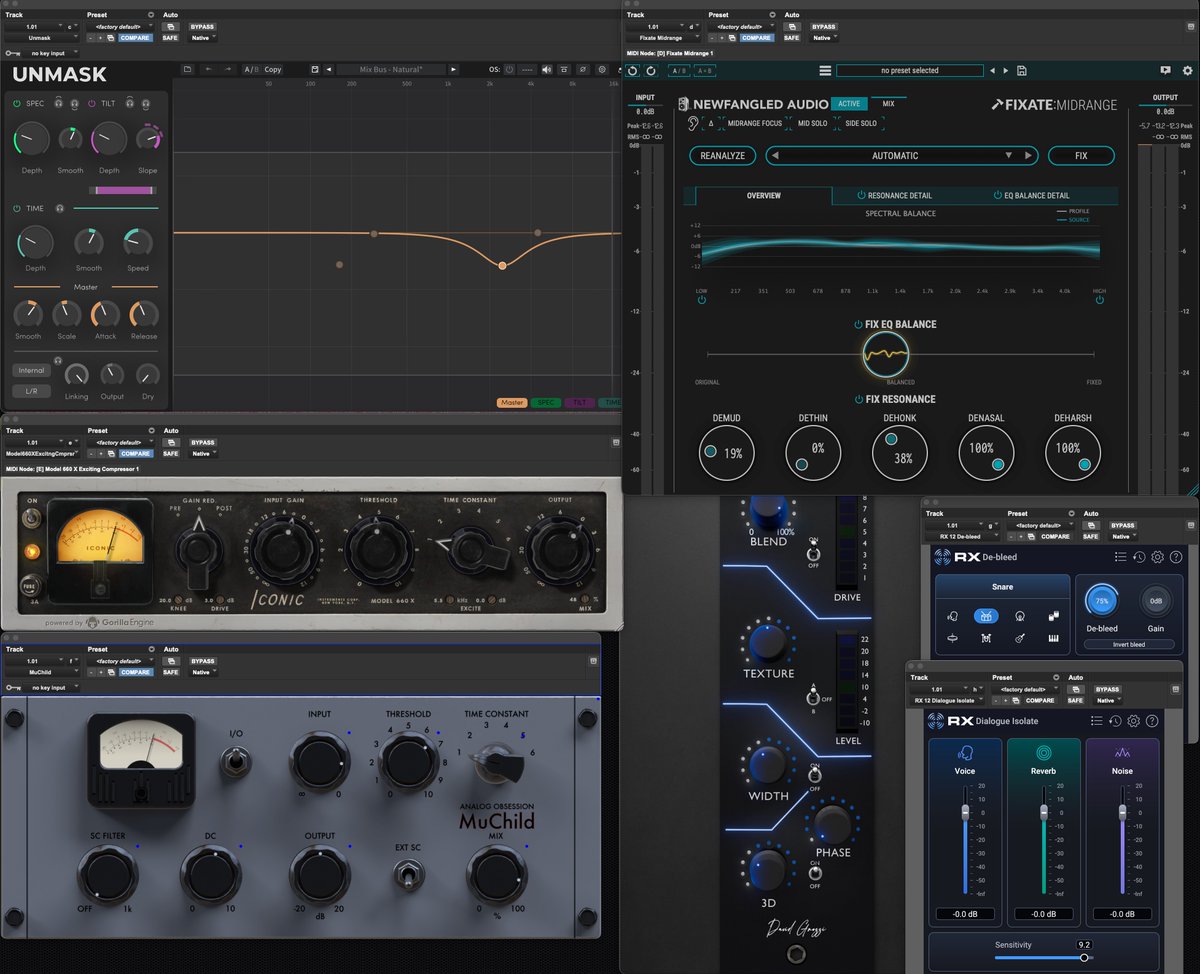Open Unmask window factory default preset dropdown

point(119,27)
